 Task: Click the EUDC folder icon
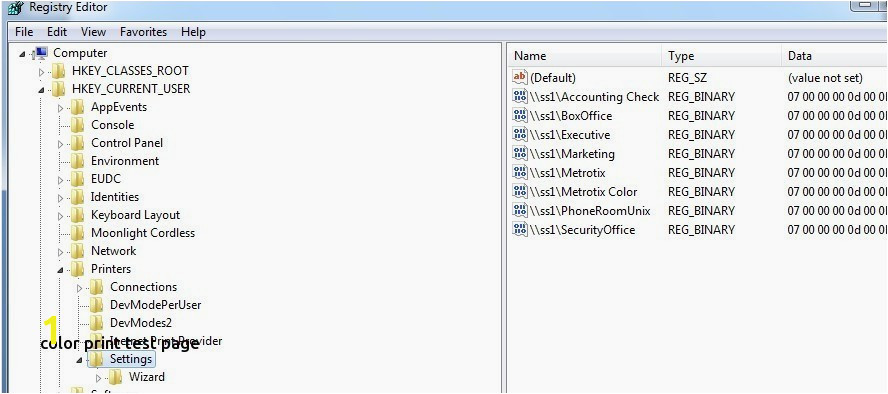pos(78,179)
